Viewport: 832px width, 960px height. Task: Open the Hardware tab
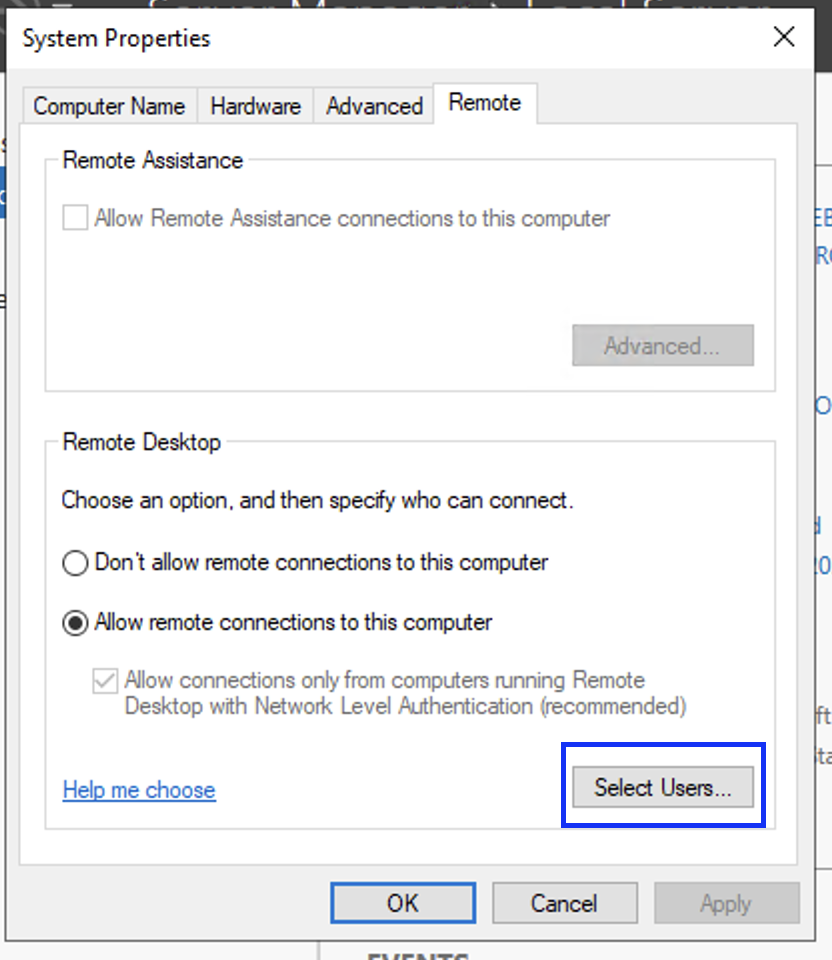point(255,106)
